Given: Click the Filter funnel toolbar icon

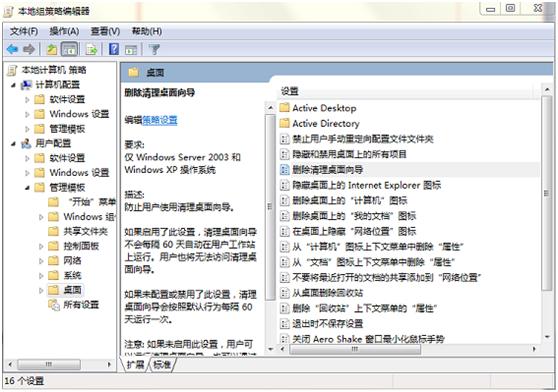Looking at the screenshot, I should 154,49.
